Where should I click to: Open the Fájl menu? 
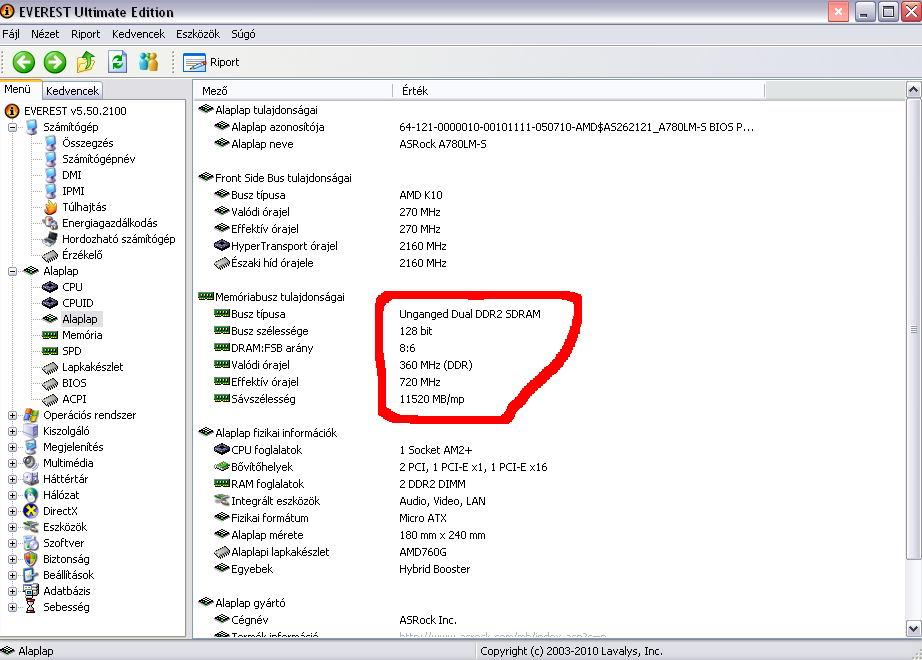(x=11, y=34)
